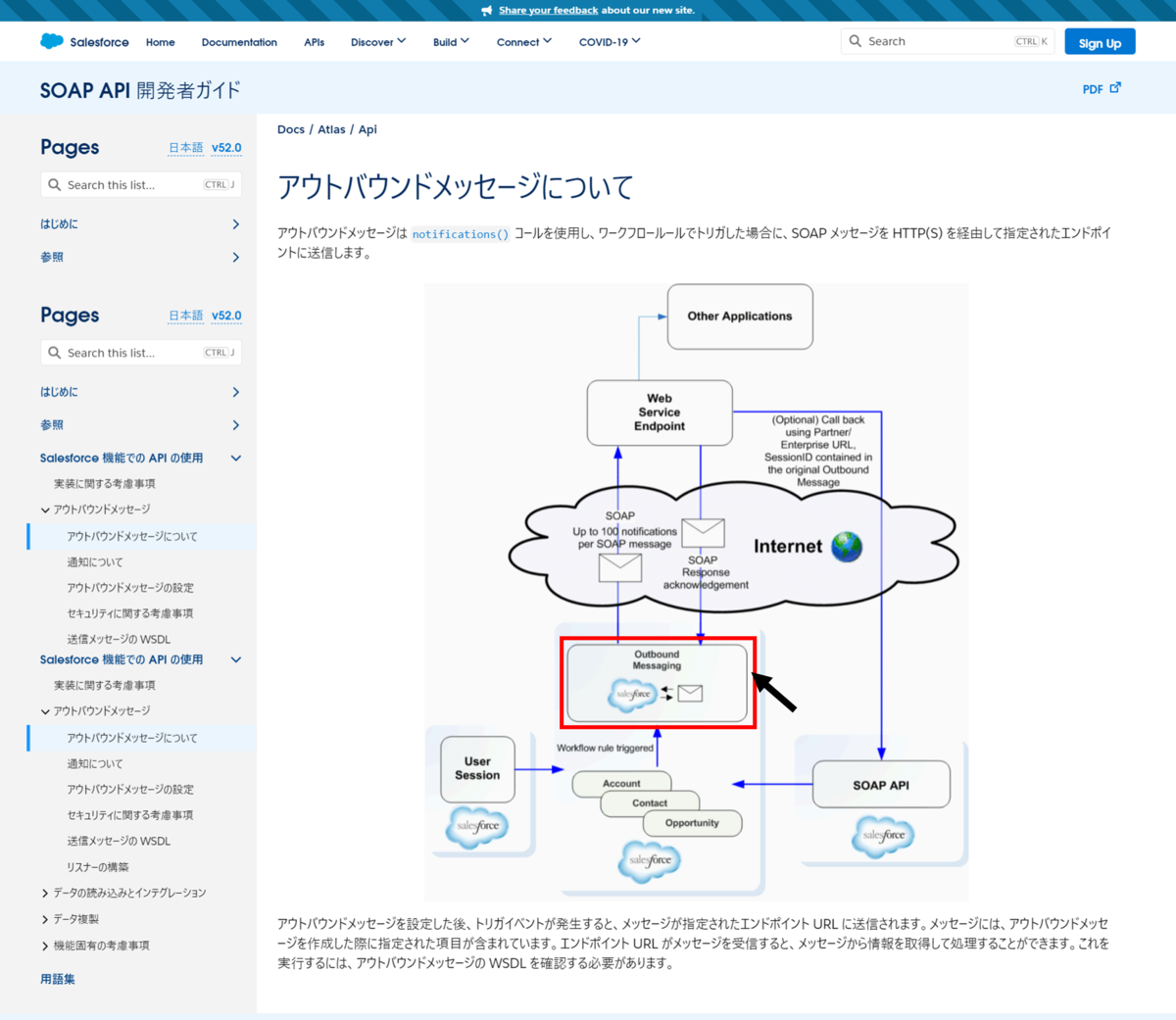Focus upper Search this list field
1176x1020 pixels.
(x=141, y=184)
